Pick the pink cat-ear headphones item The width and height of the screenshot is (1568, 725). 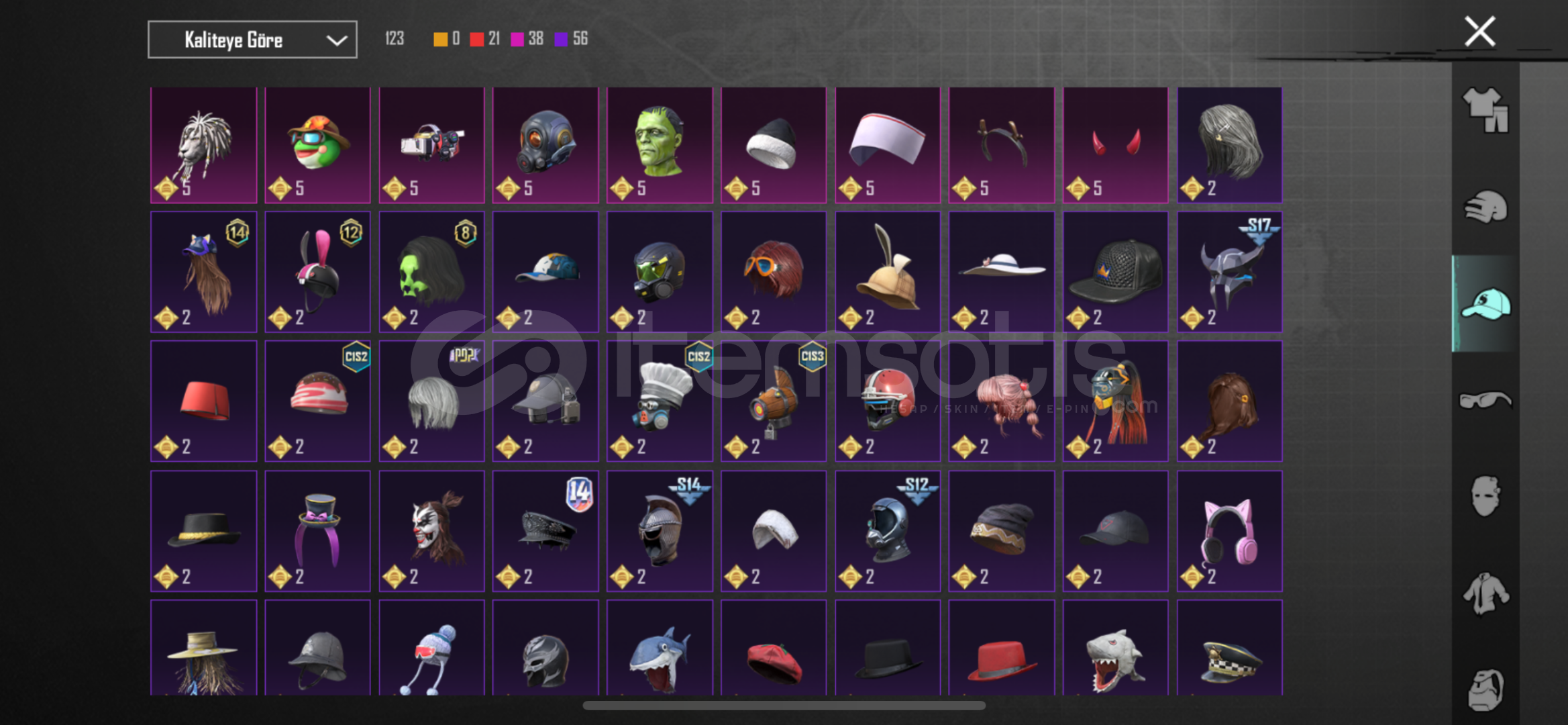click(x=1229, y=531)
